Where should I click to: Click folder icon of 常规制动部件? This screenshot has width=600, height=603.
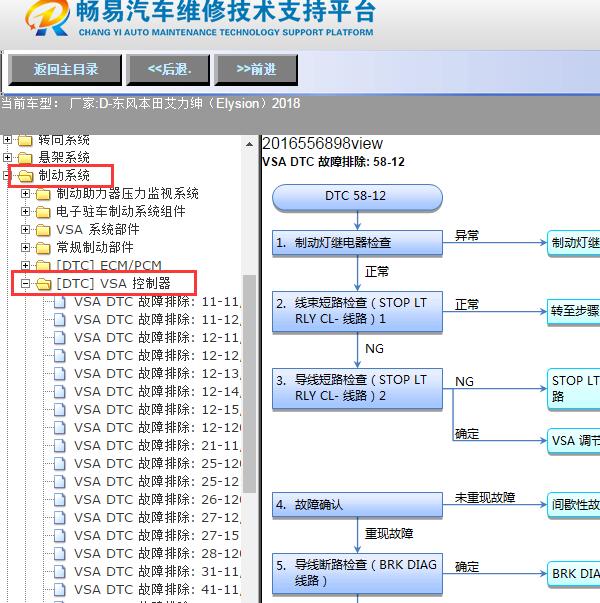(43, 248)
